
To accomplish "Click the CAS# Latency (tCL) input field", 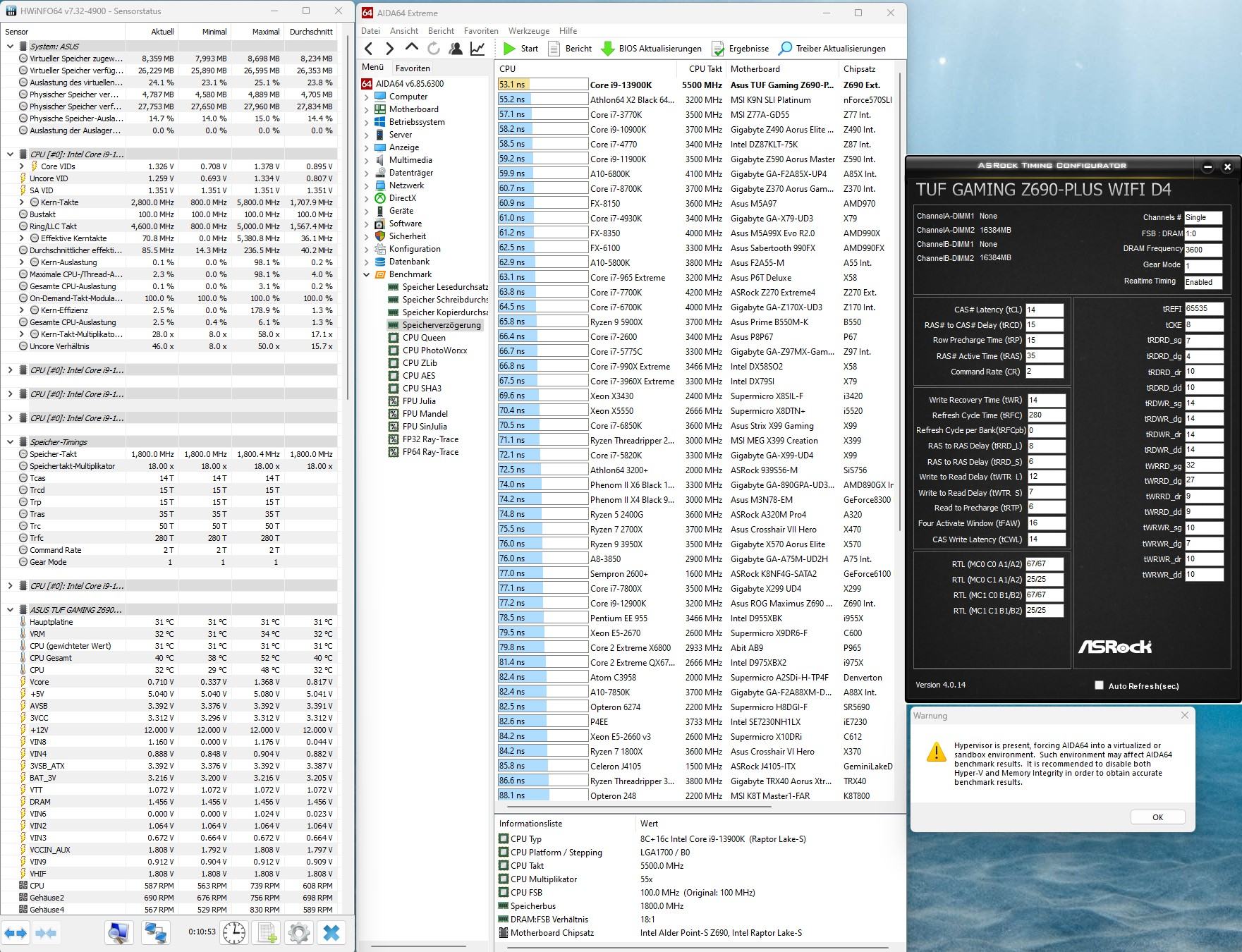I will pyautogui.click(x=1045, y=310).
